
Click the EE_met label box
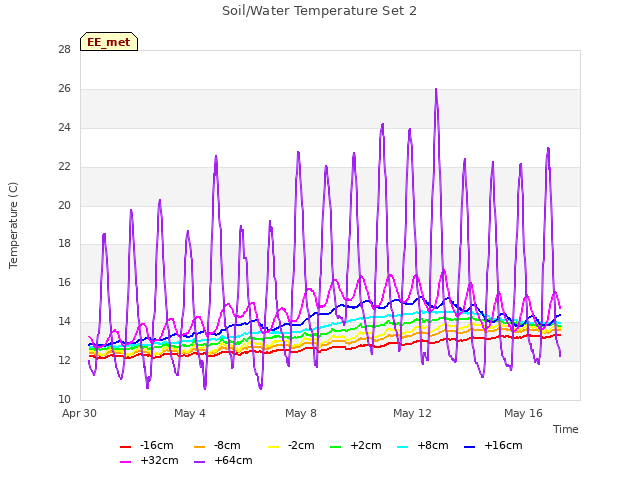click(109, 42)
